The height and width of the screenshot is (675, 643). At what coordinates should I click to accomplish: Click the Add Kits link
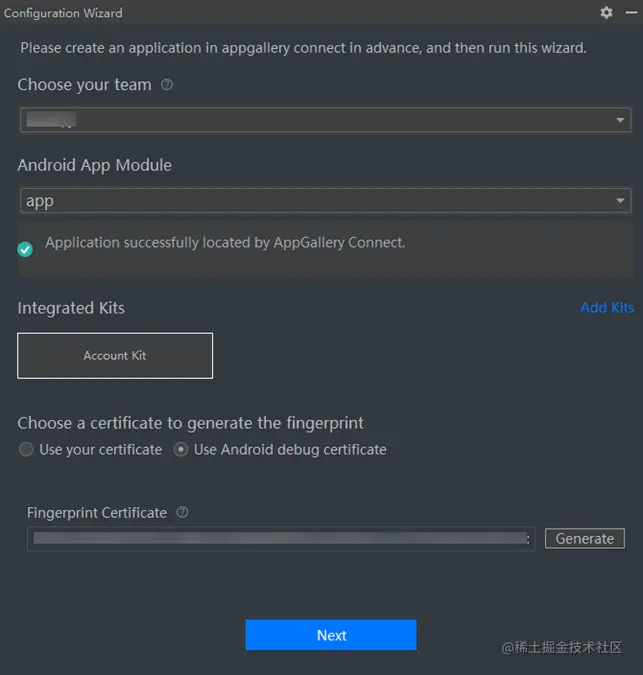607,307
